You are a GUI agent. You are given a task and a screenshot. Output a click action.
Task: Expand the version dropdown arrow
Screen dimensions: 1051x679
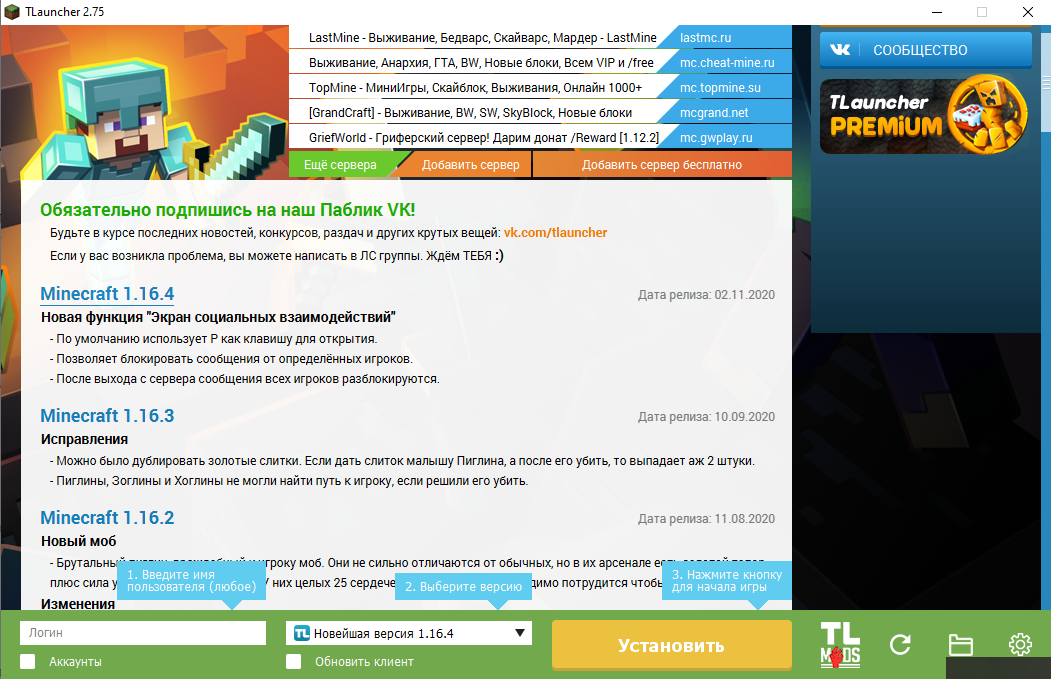click(519, 633)
